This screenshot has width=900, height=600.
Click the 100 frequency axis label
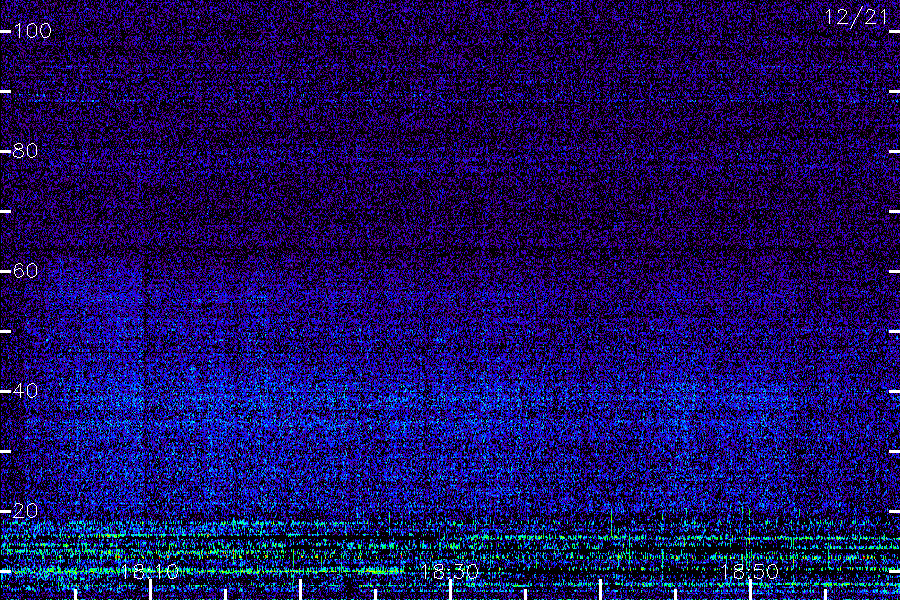click(33, 30)
